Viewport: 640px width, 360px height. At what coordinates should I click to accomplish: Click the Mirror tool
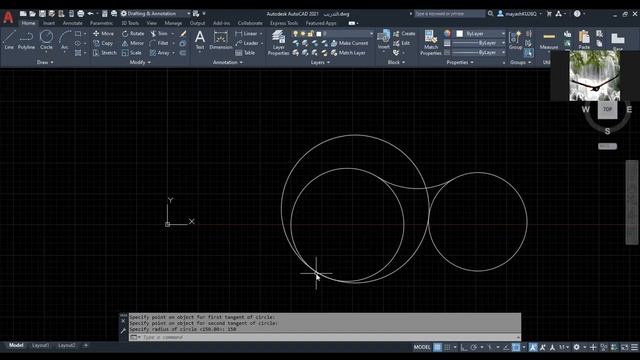click(133, 43)
